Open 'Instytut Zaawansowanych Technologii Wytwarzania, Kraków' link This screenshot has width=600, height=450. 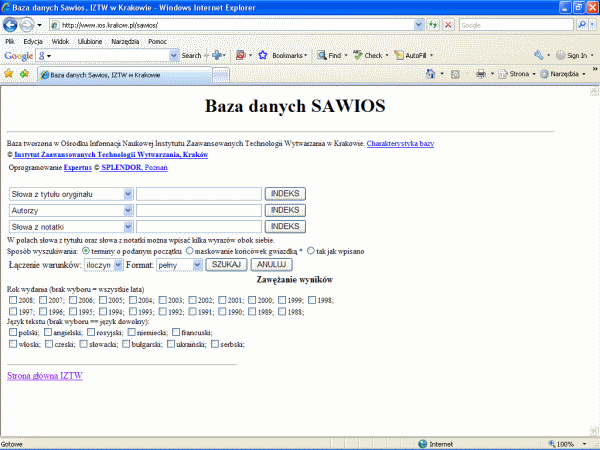(111, 155)
